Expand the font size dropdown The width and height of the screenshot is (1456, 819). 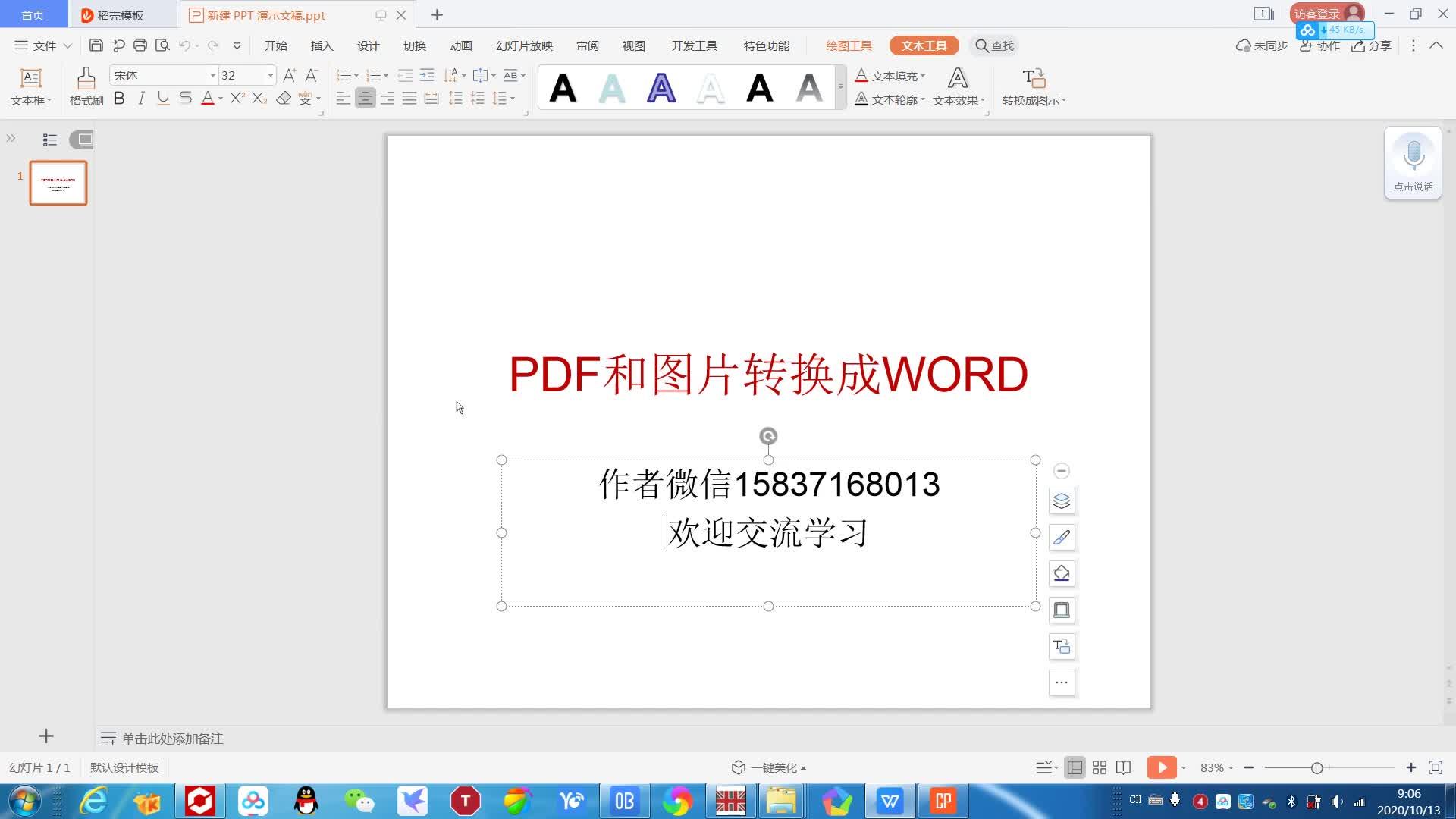tap(271, 75)
